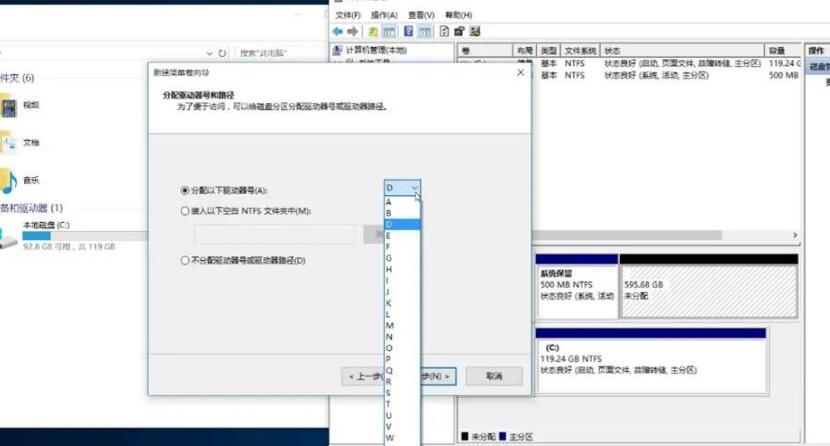Image resolution: width=830 pixels, height=446 pixels.
Task: Sort by the 容量 column header
Action: [782, 50]
